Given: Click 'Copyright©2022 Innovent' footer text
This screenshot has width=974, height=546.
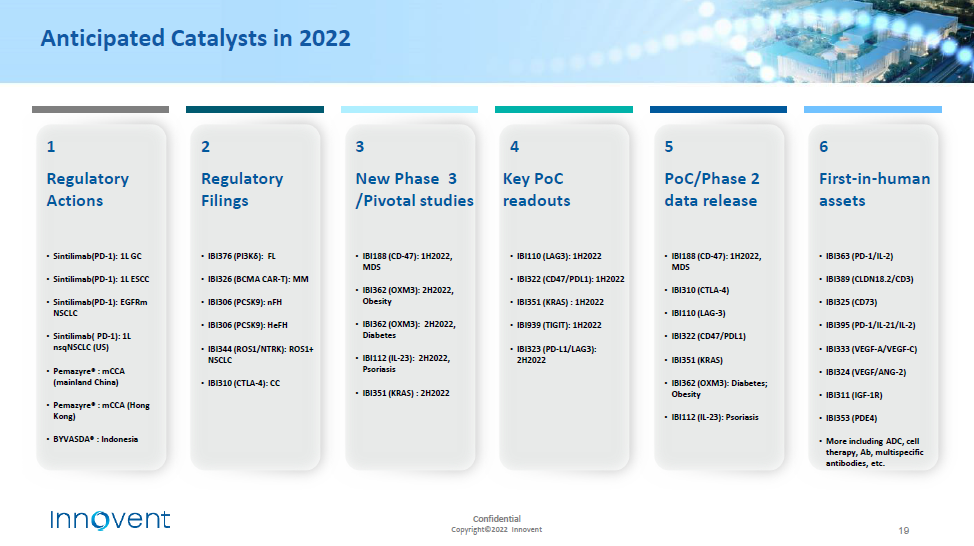Looking at the screenshot, I should coord(497,530).
